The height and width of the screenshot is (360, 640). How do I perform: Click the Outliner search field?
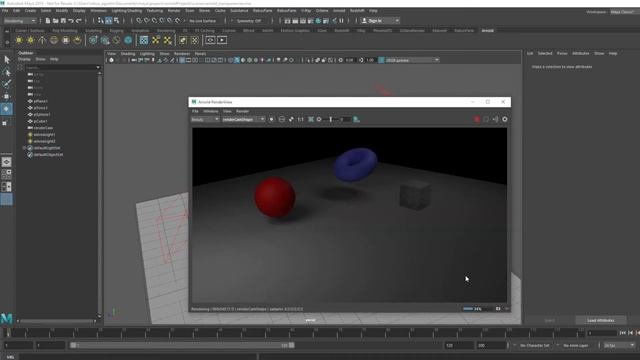(62, 67)
